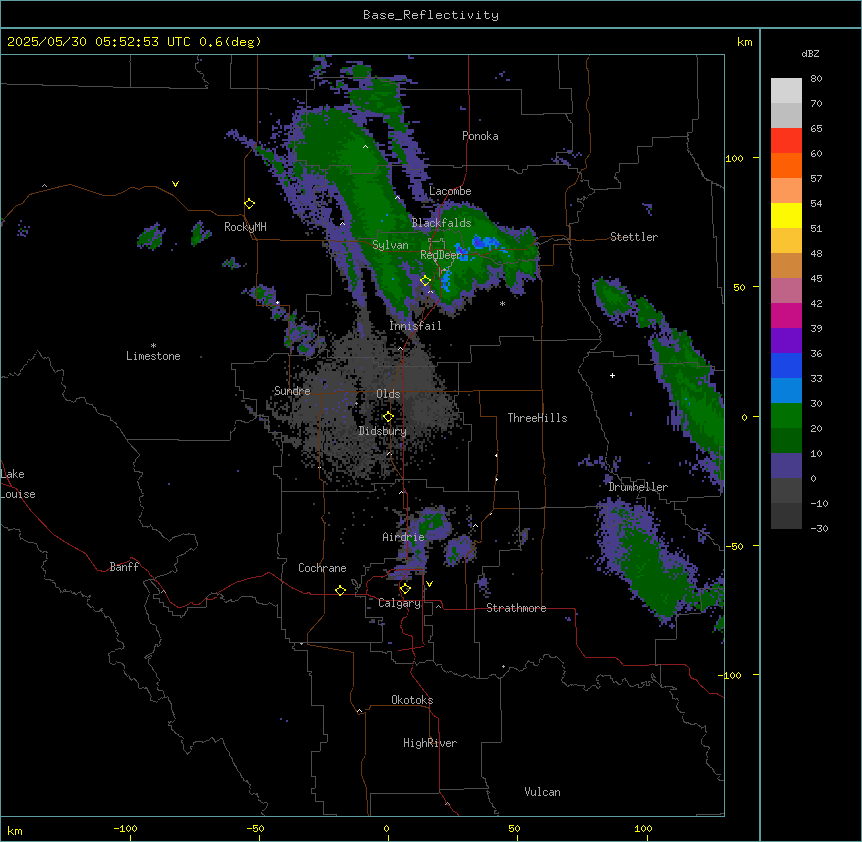Click the Drumheller label
The image size is (862, 842).
click(x=638, y=487)
